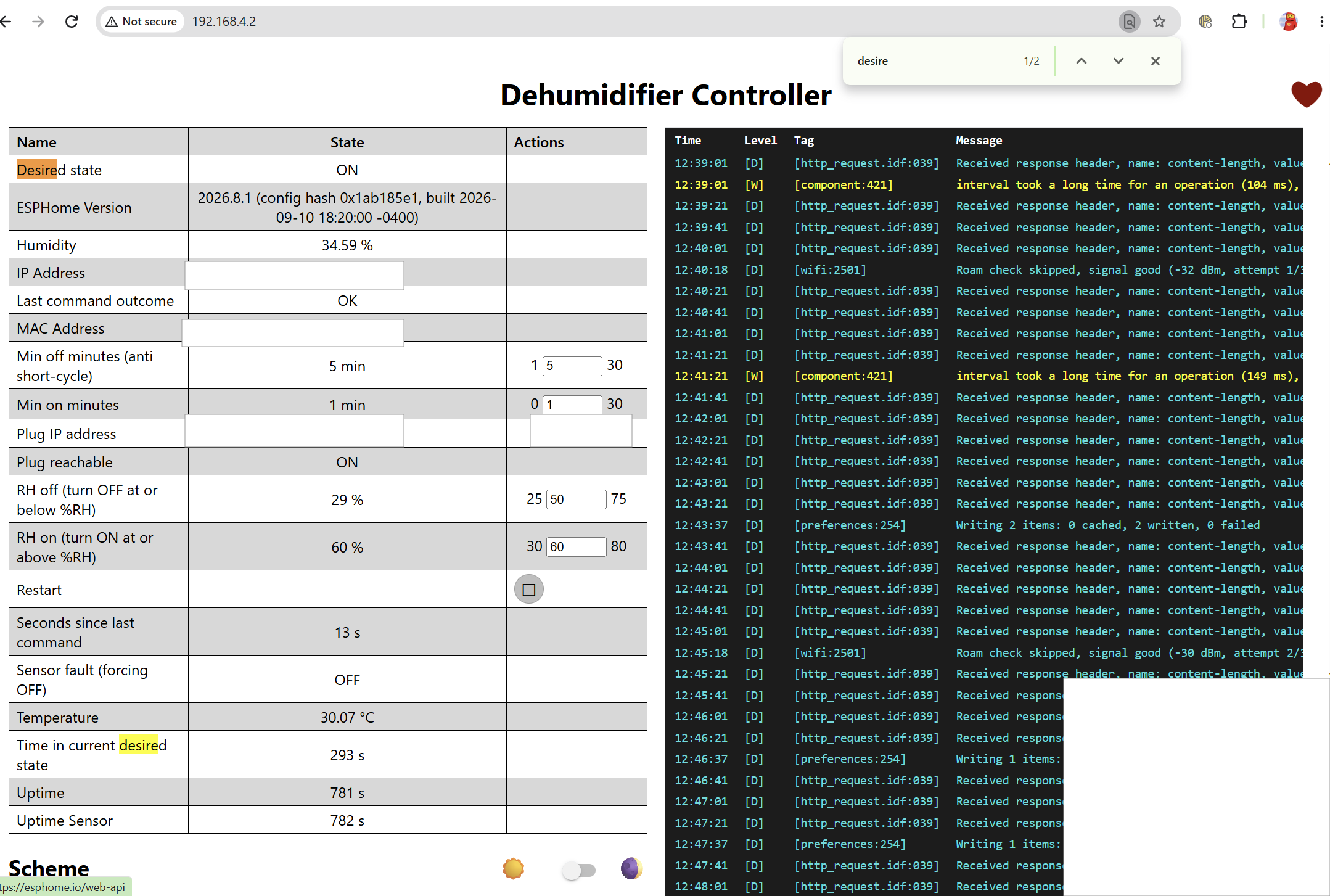Click the find bar search text 'desire'
Screen dimensions: 1330x896
click(x=872, y=60)
